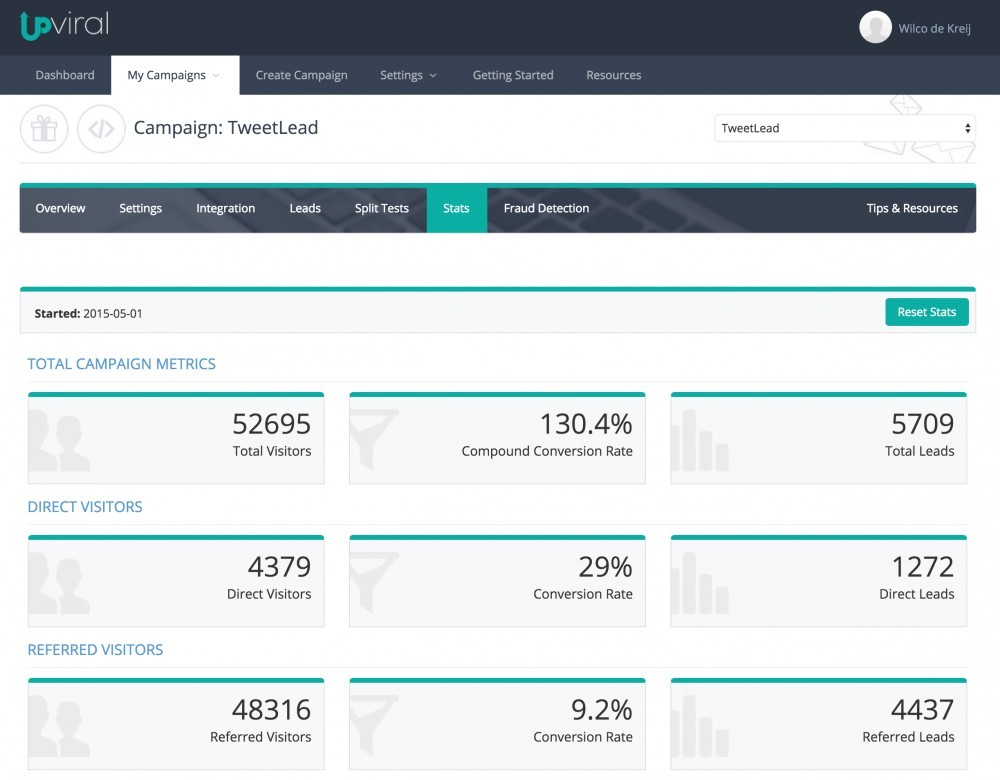Click the Total Campaign Metrics heading
The image size is (1000, 780).
point(122,364)
